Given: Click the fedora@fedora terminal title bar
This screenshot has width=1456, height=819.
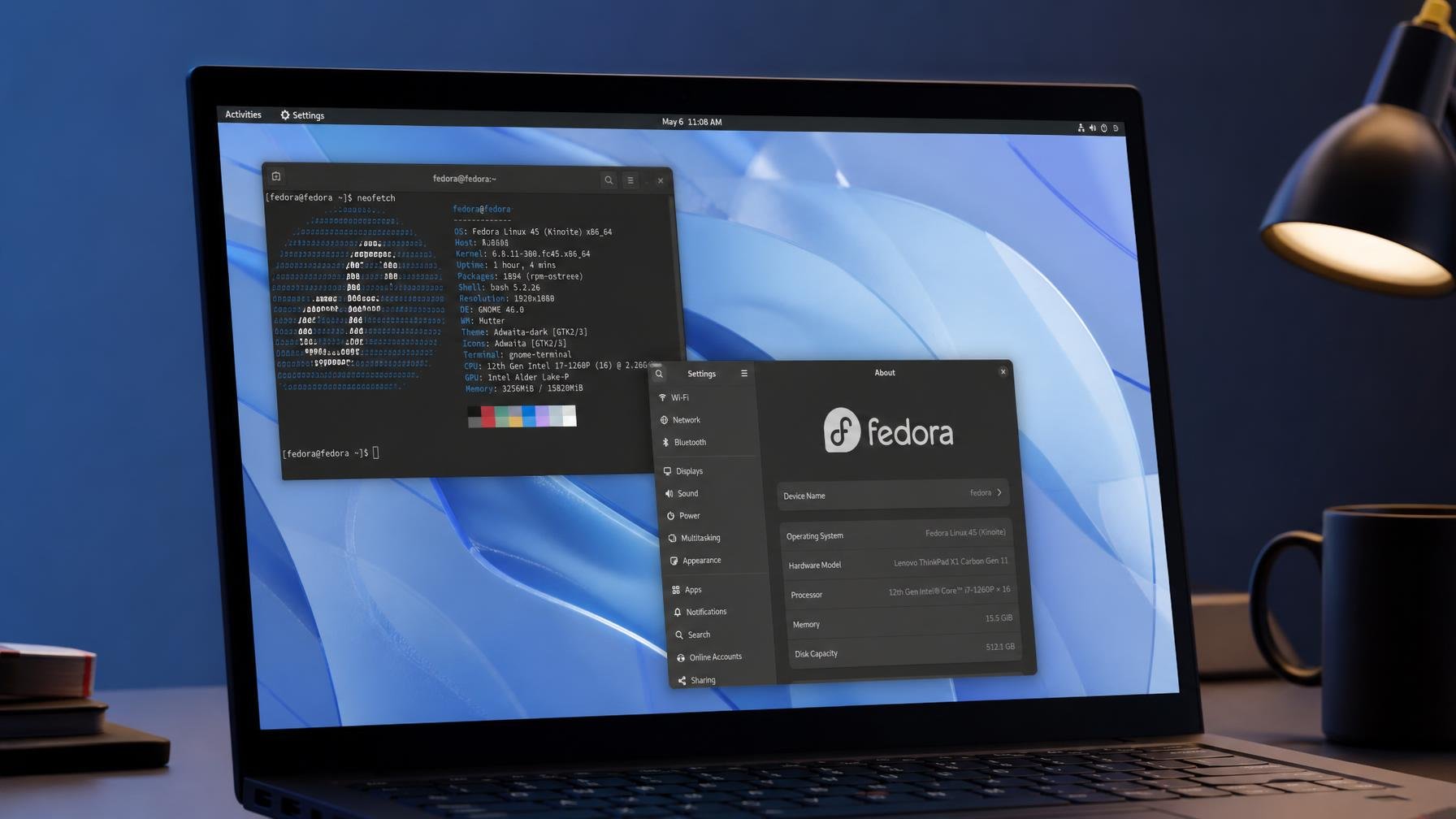Looking at the screenshot, I should (465, 179).
